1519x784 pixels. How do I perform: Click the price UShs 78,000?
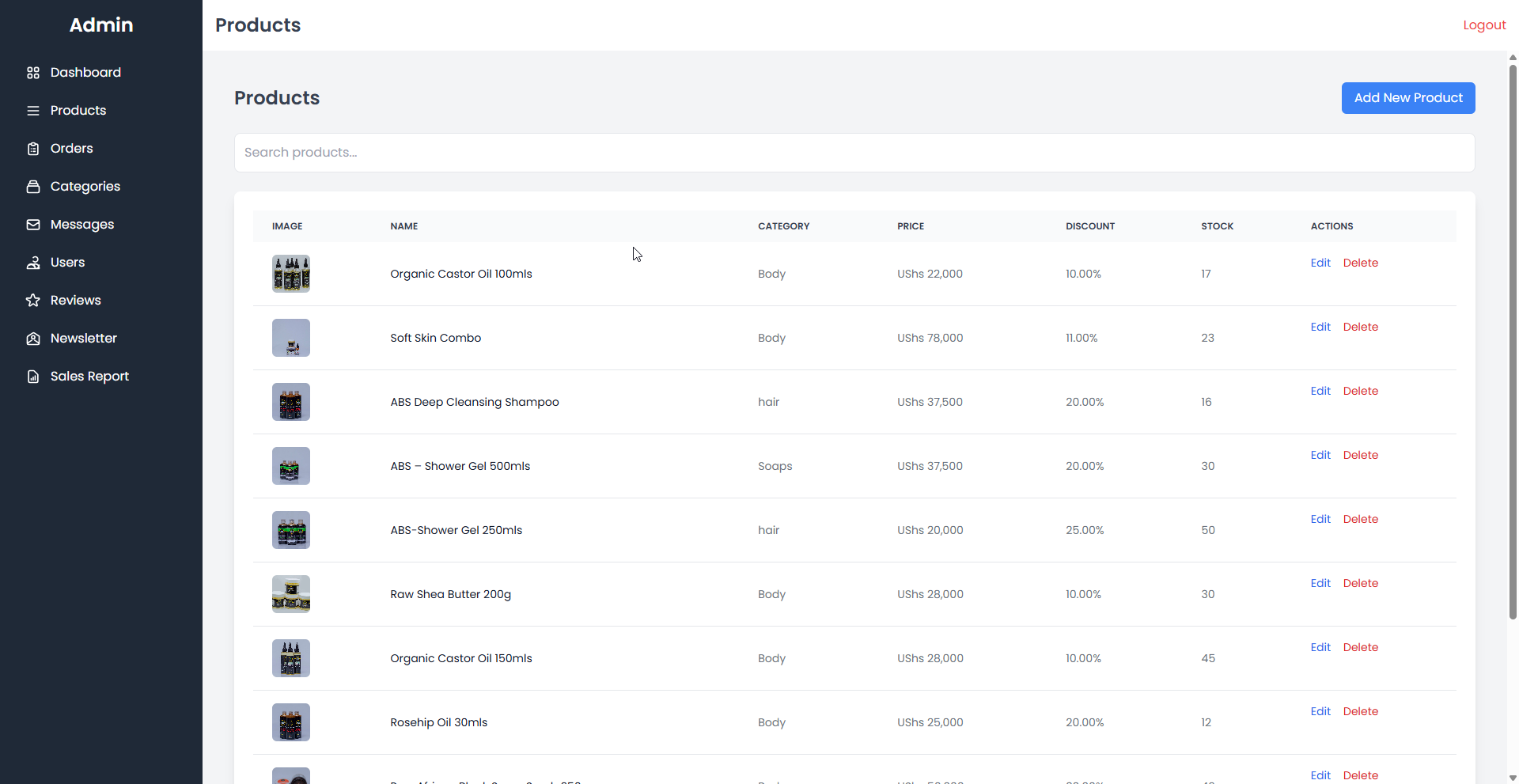930,338
